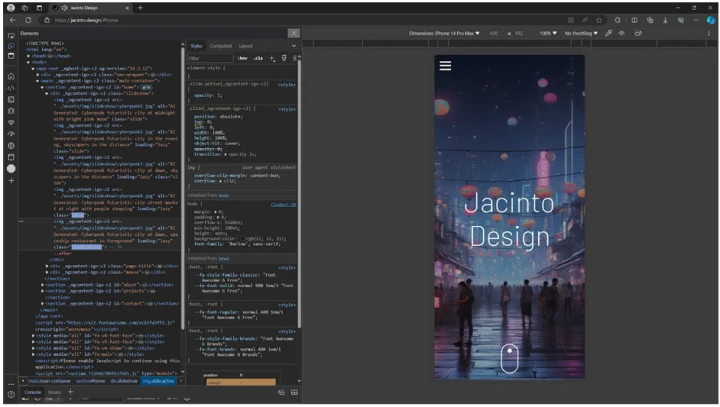Toggle device emulation icon in DevTools sidebar

pos(11,46)
